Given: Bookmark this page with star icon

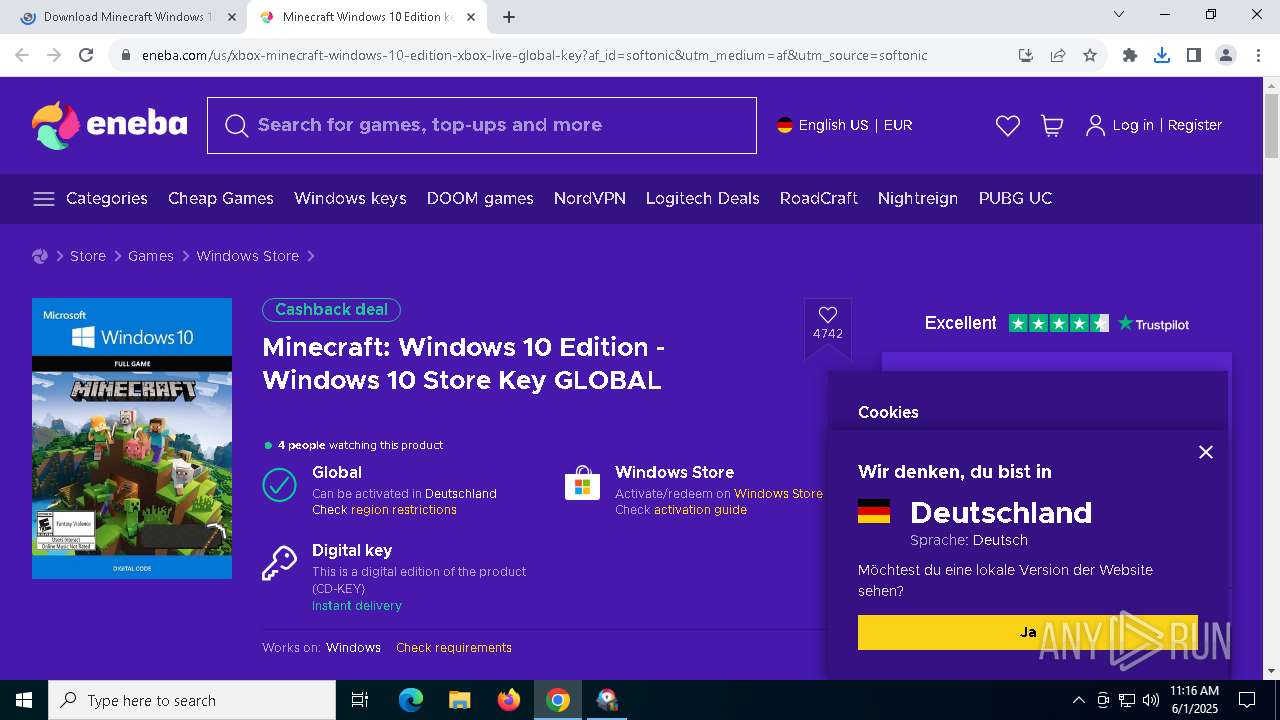Looking at the screenshot, I should click(1090, 55).
